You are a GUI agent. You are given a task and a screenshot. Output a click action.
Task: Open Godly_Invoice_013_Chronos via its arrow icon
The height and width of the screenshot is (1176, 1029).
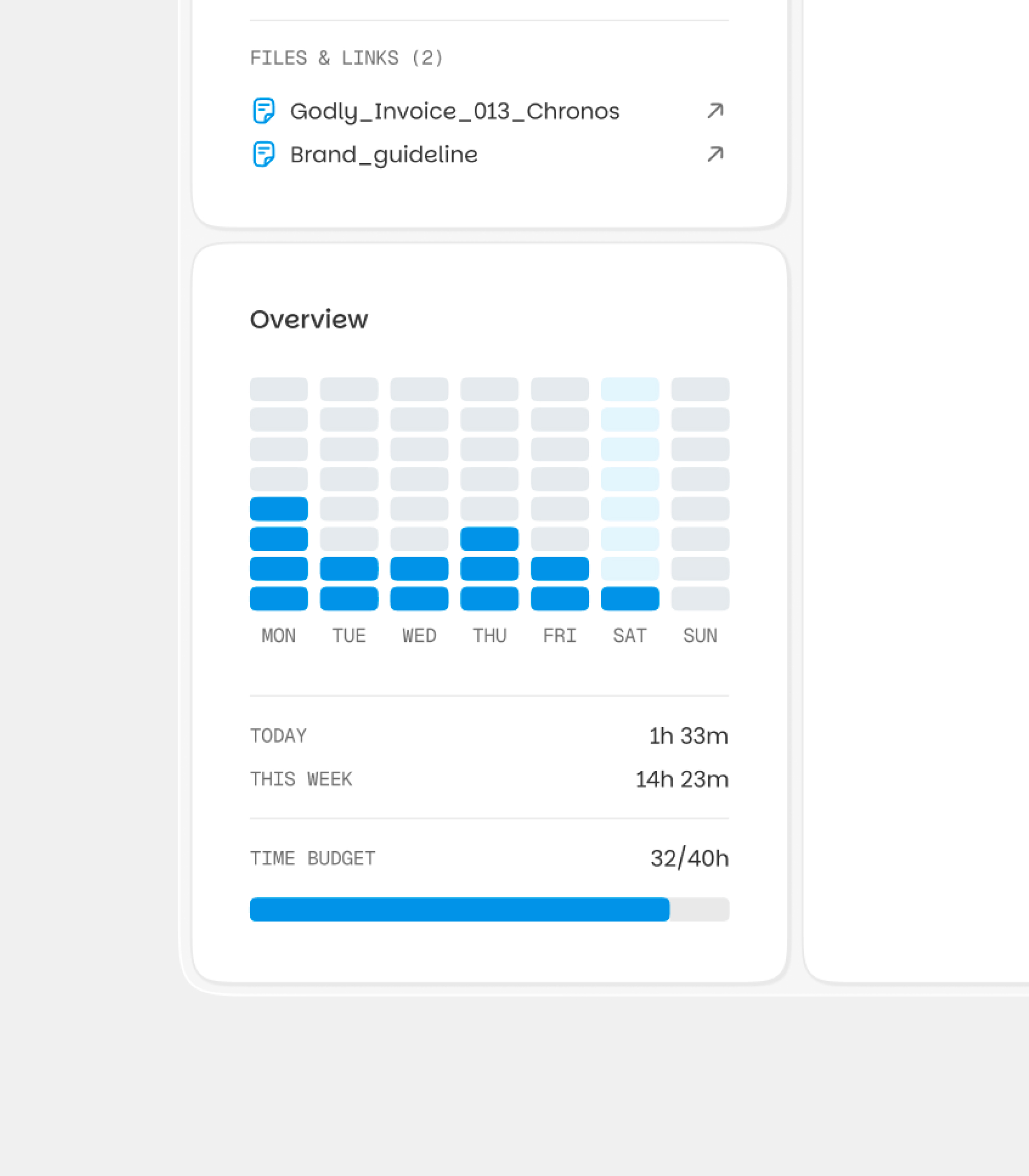[x=715, y=111]
